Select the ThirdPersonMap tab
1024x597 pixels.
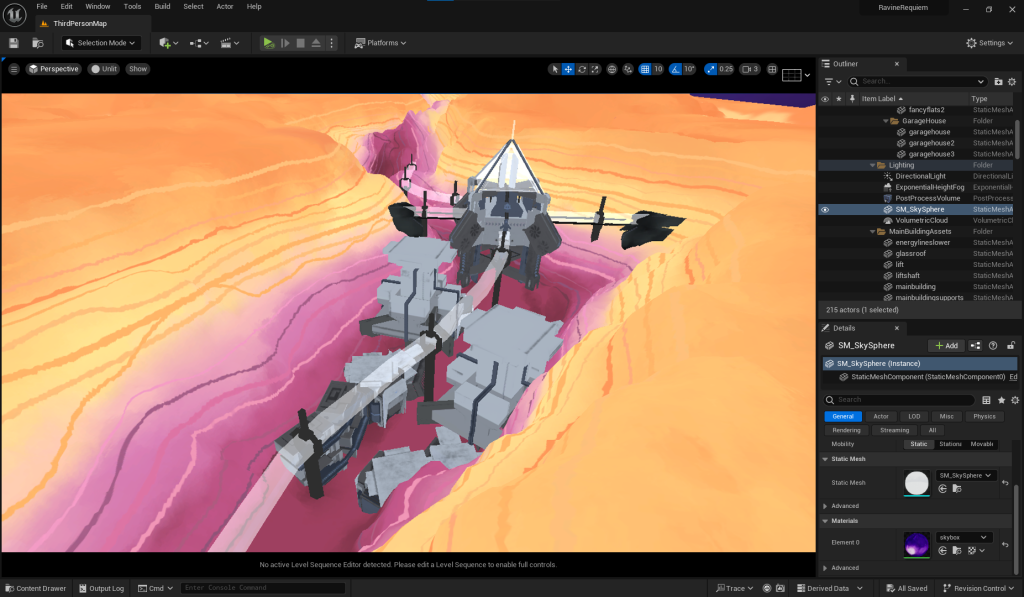pyautogui.click(x=80, y=24)
